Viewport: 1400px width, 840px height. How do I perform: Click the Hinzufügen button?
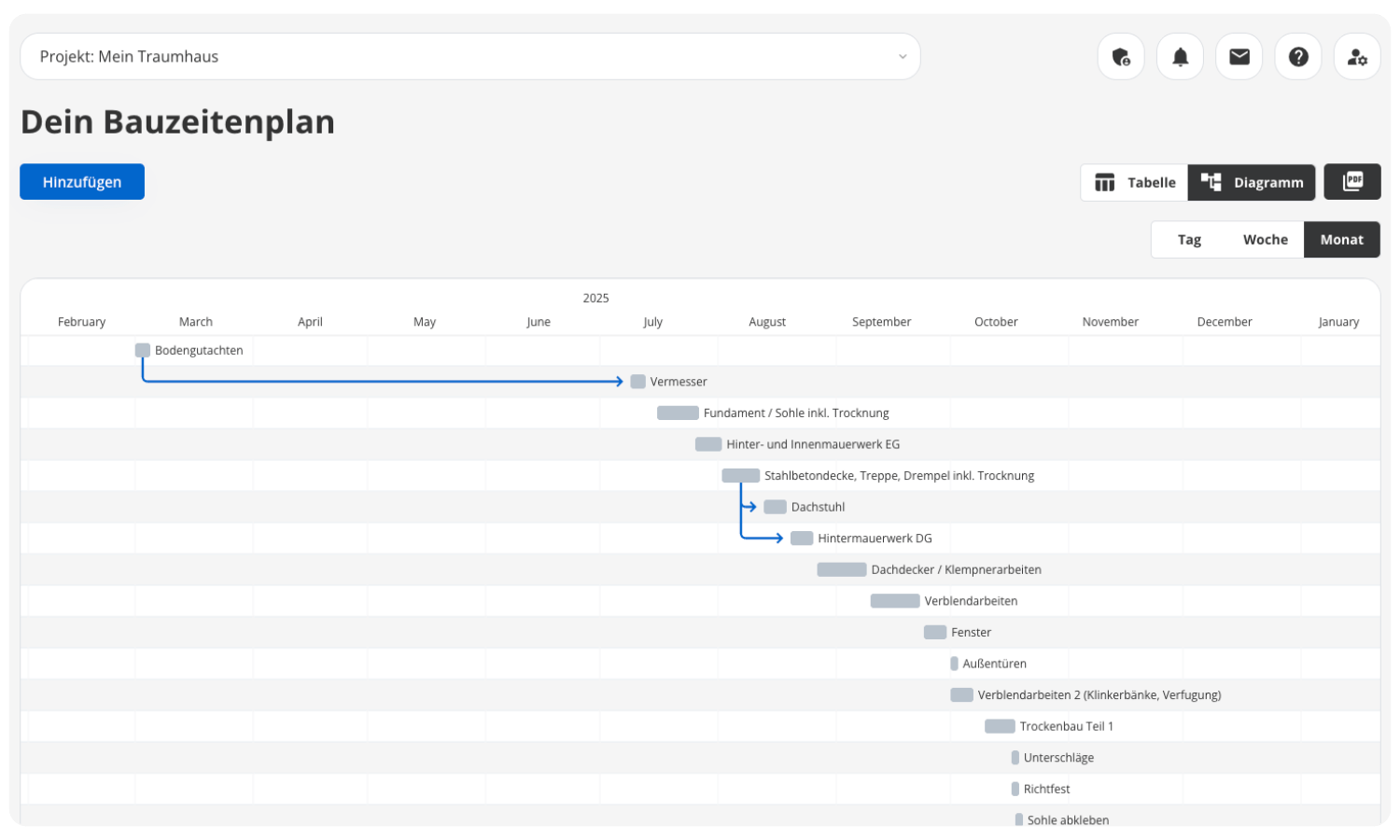click(x=82, y=182)
